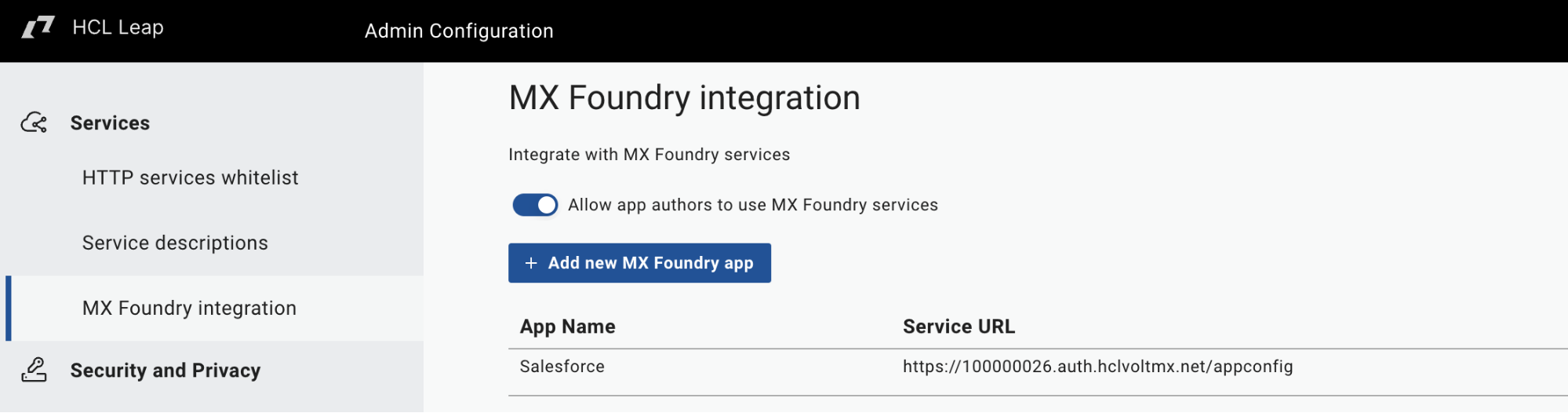The image size is (1568, 413).
Task: Disable the MX Foundry services toggle
Action: (535, 205)
